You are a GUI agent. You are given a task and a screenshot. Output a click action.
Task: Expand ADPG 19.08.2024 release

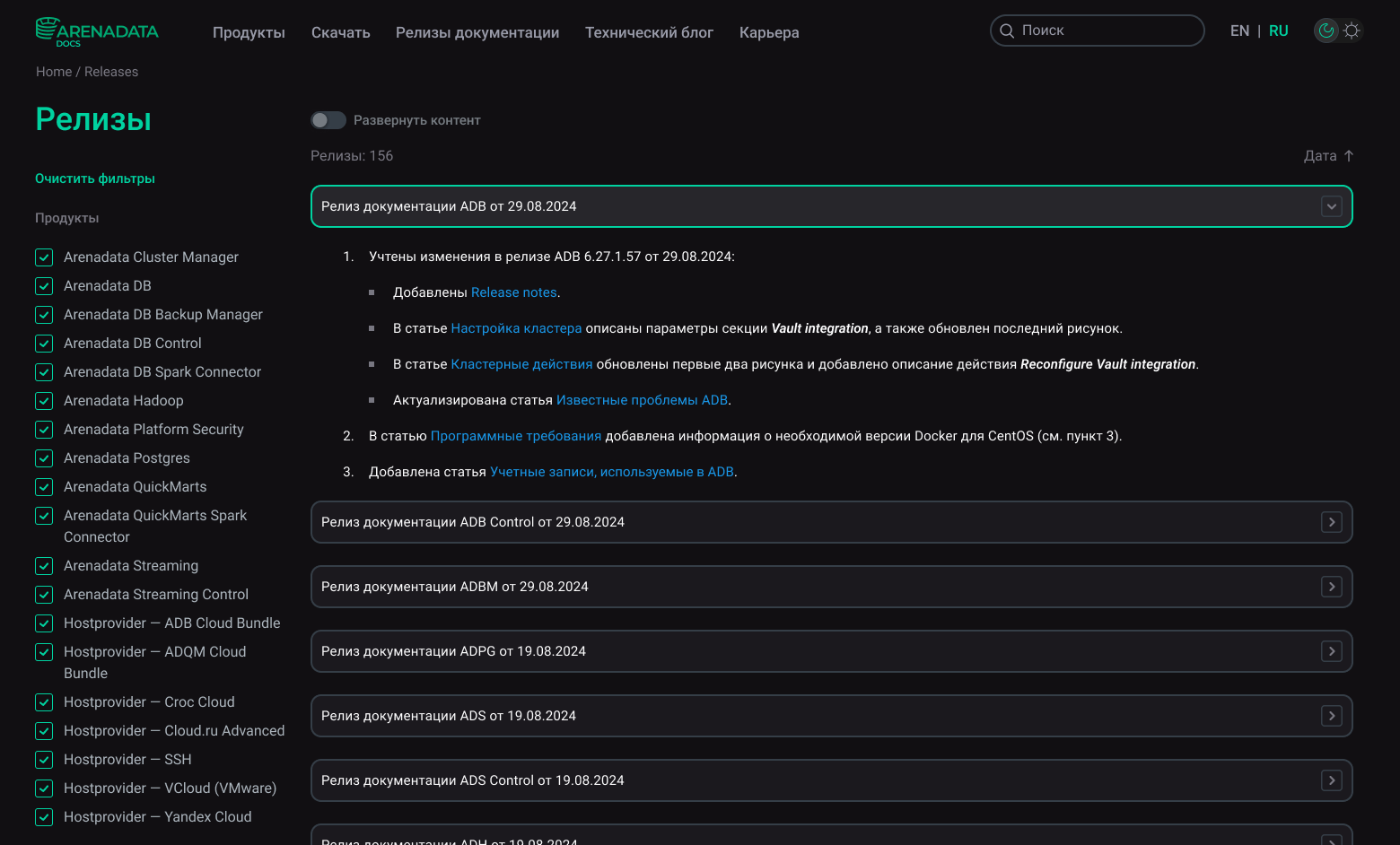tap(1332, 651)
